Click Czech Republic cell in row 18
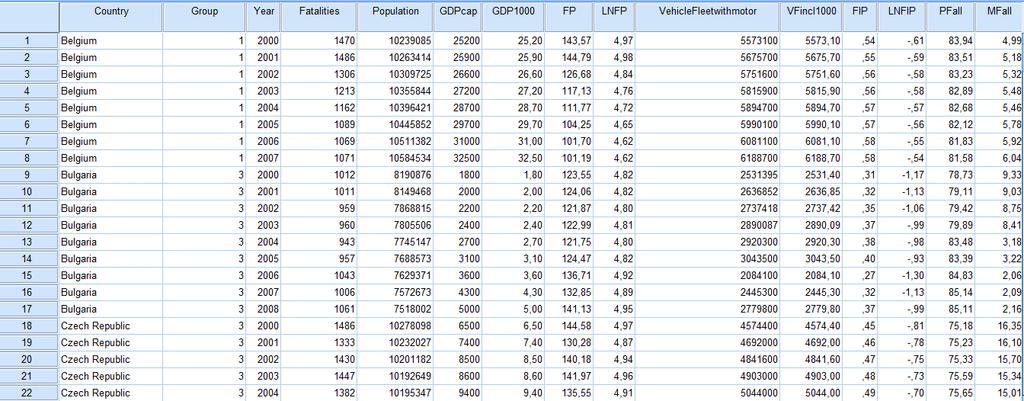The image size is (1024, 401). tap(111, 326)
